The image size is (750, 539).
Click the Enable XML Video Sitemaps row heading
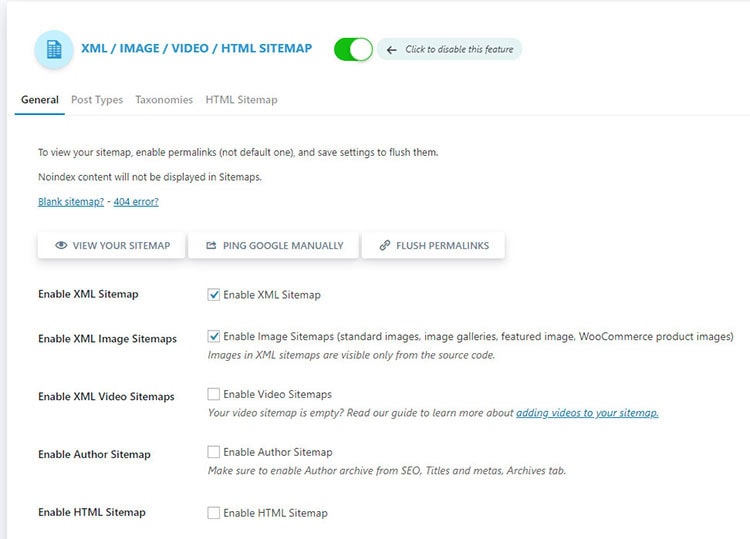click(106, 396)
